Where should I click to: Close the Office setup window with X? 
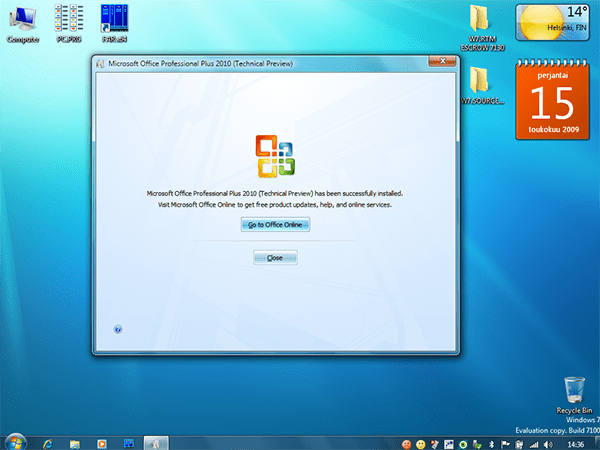(x=442, y=61)
